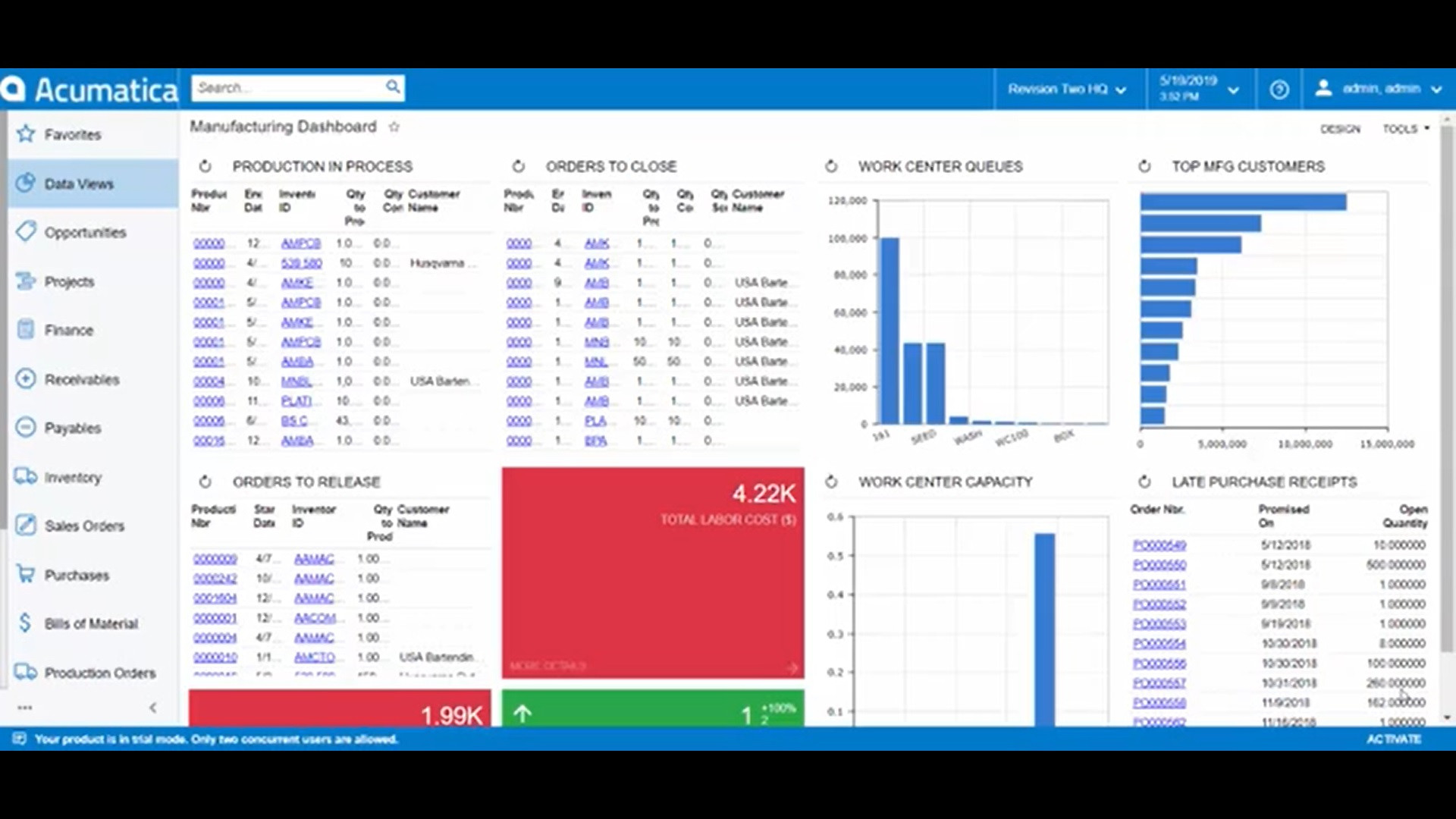Refresh the Work Center Queues chart
Viewport: 1456px width, 819px height.
click(831, 167)
